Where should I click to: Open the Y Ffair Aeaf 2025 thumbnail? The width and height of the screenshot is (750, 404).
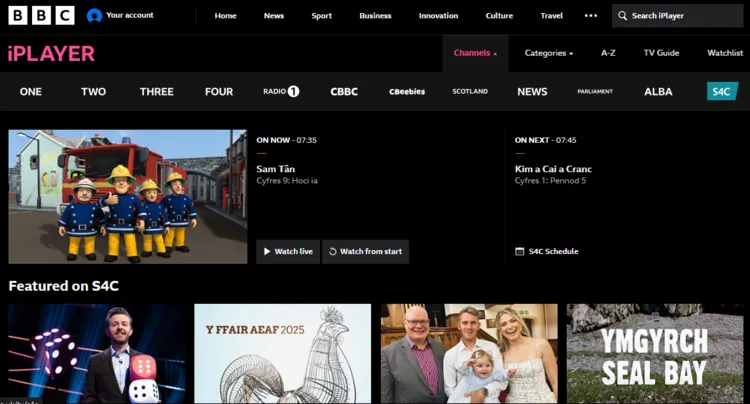pos(282,354)
